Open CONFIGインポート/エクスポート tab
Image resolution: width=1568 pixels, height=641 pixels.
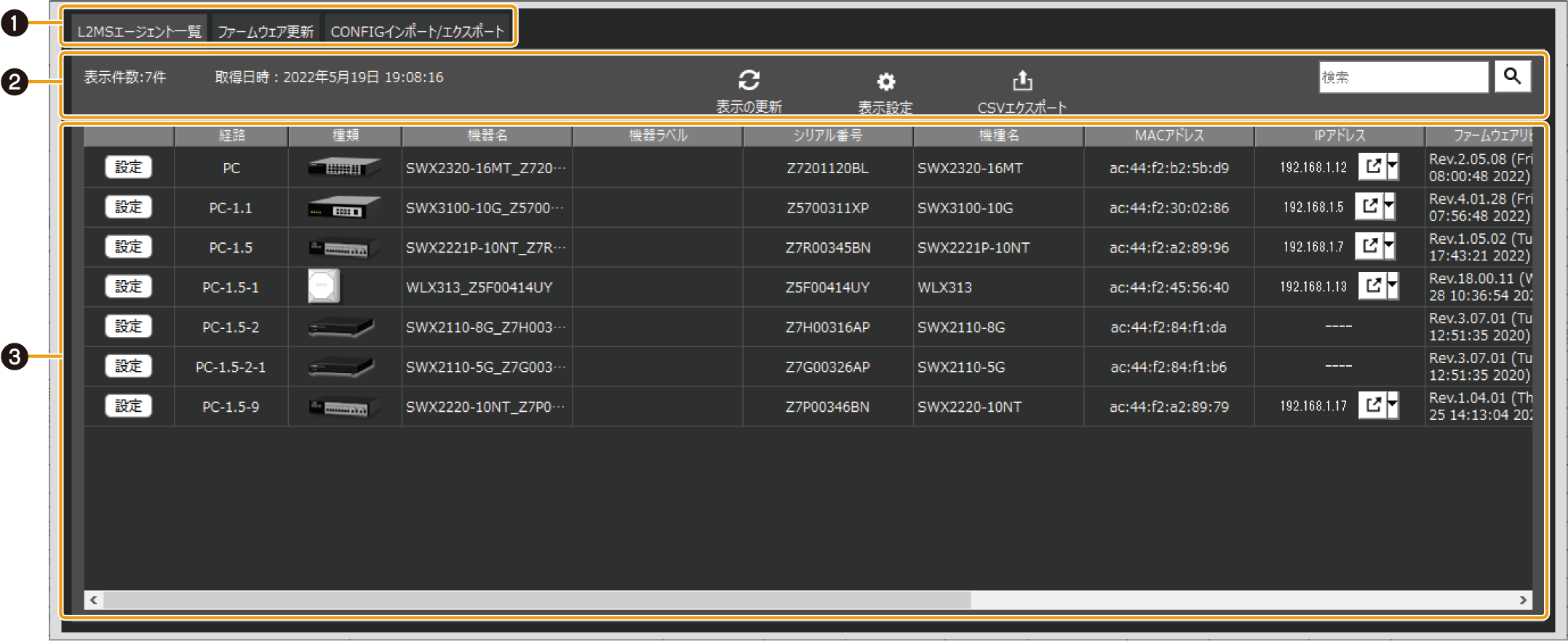tap(417, 31)
